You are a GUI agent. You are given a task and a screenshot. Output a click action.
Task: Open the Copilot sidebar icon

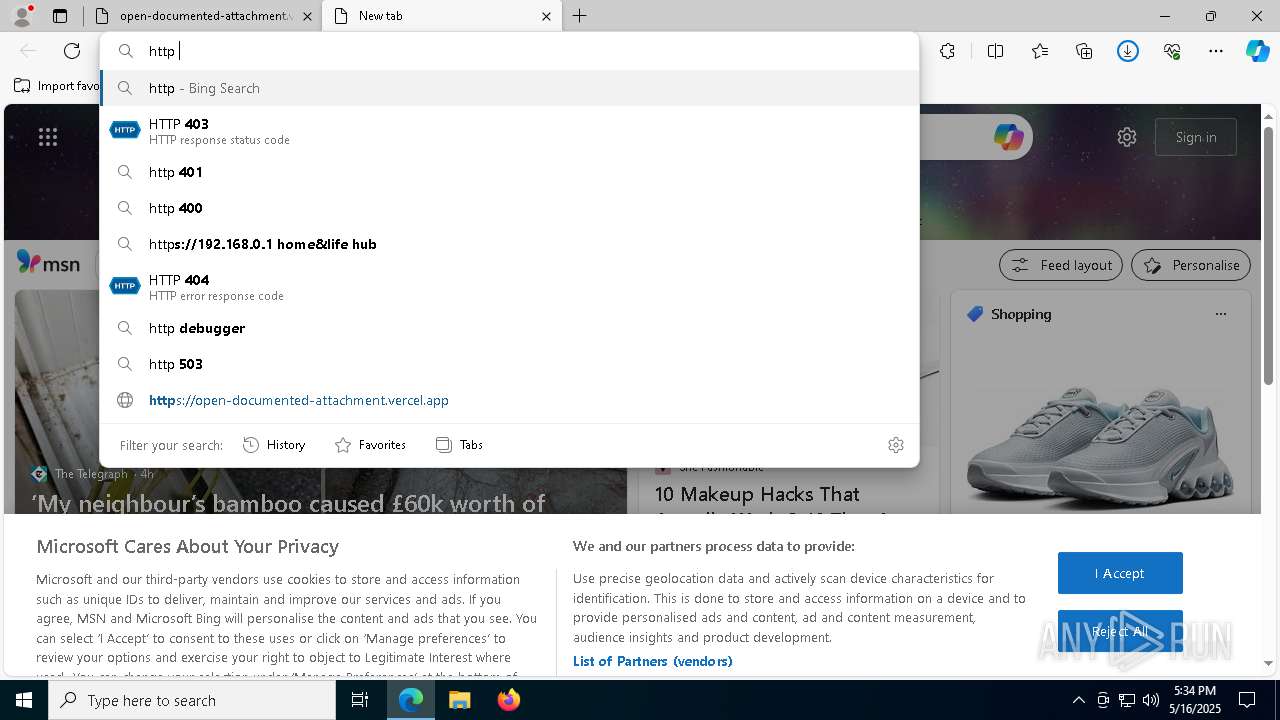[1257, 51]
